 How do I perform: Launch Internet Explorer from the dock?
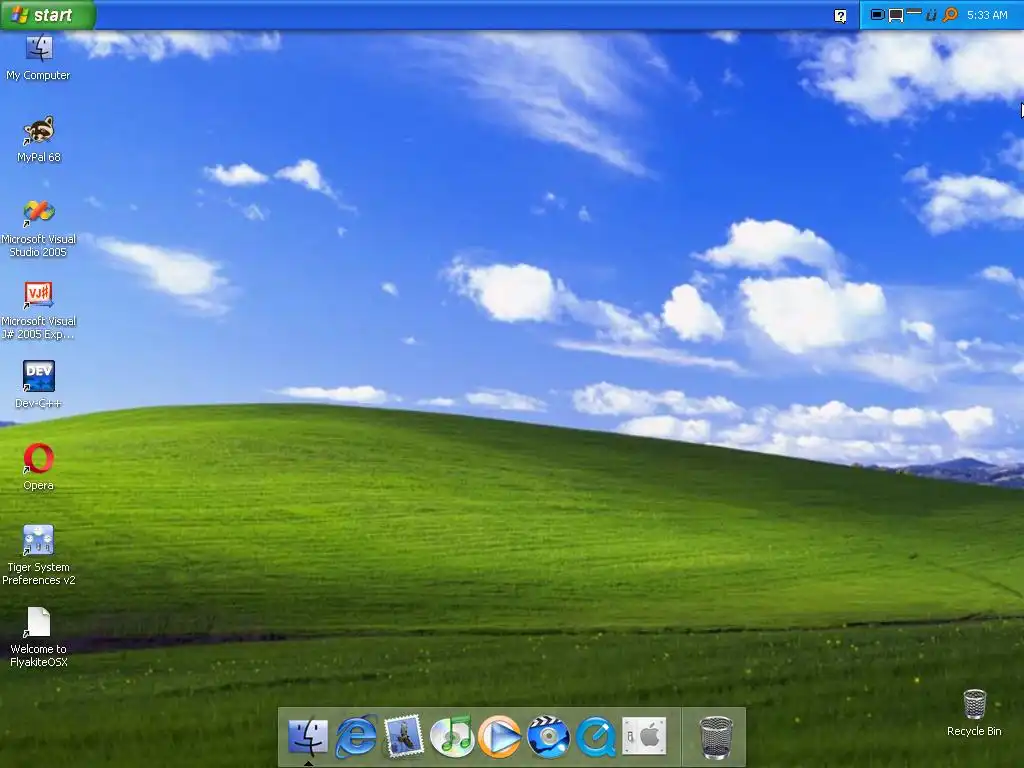pos(356,737)
